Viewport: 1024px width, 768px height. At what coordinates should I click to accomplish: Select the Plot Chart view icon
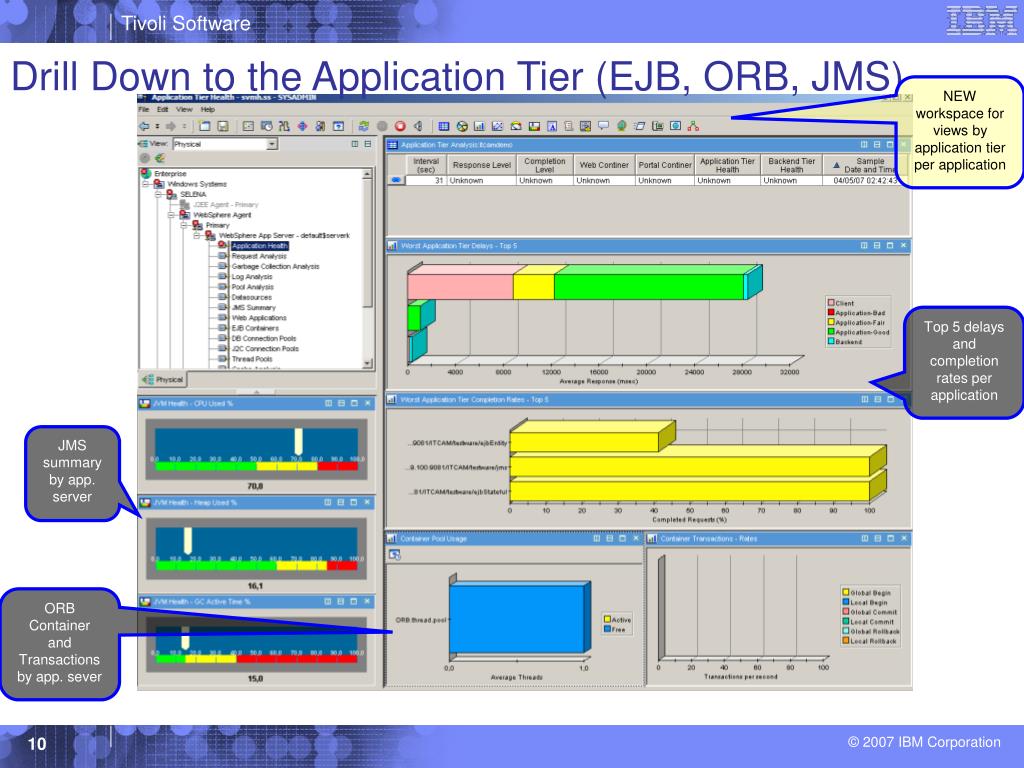coord(498,126)
